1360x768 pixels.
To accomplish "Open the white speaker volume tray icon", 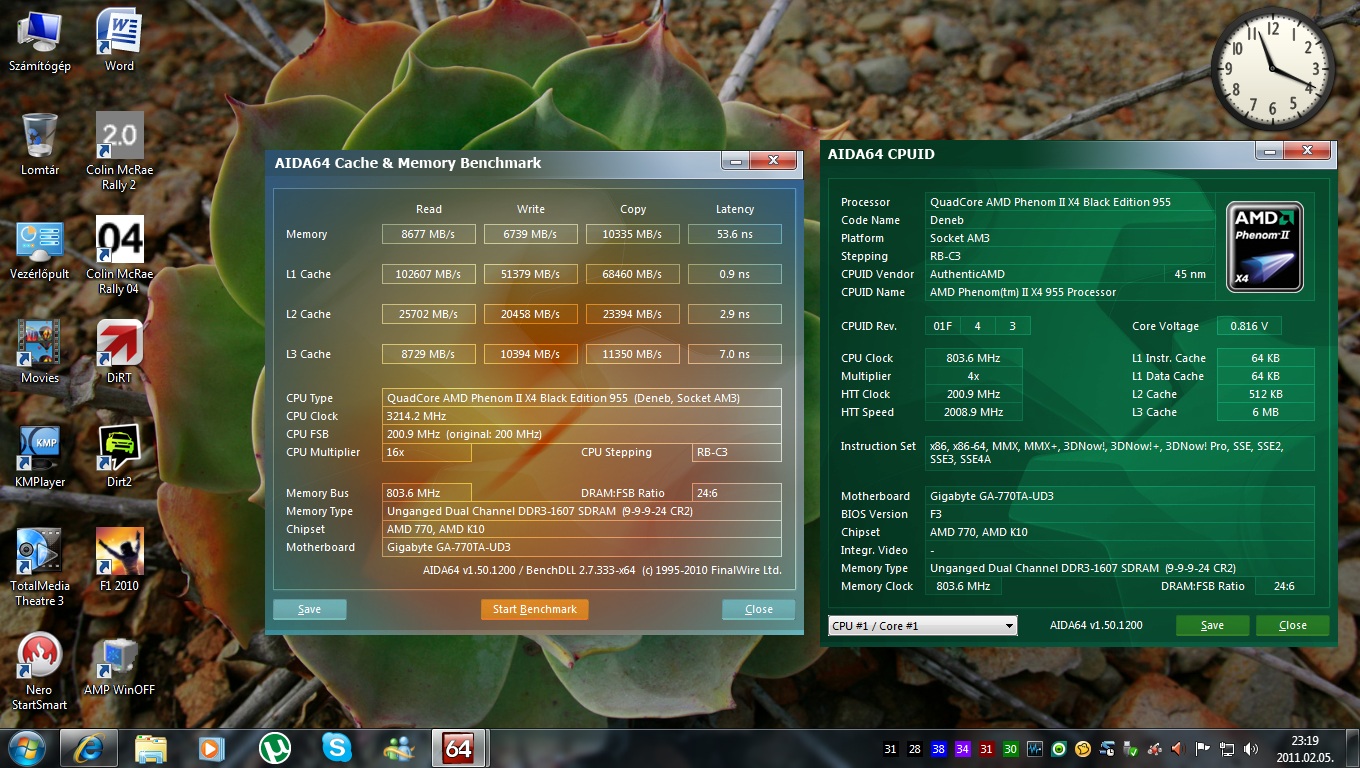I will point(1250,749).
